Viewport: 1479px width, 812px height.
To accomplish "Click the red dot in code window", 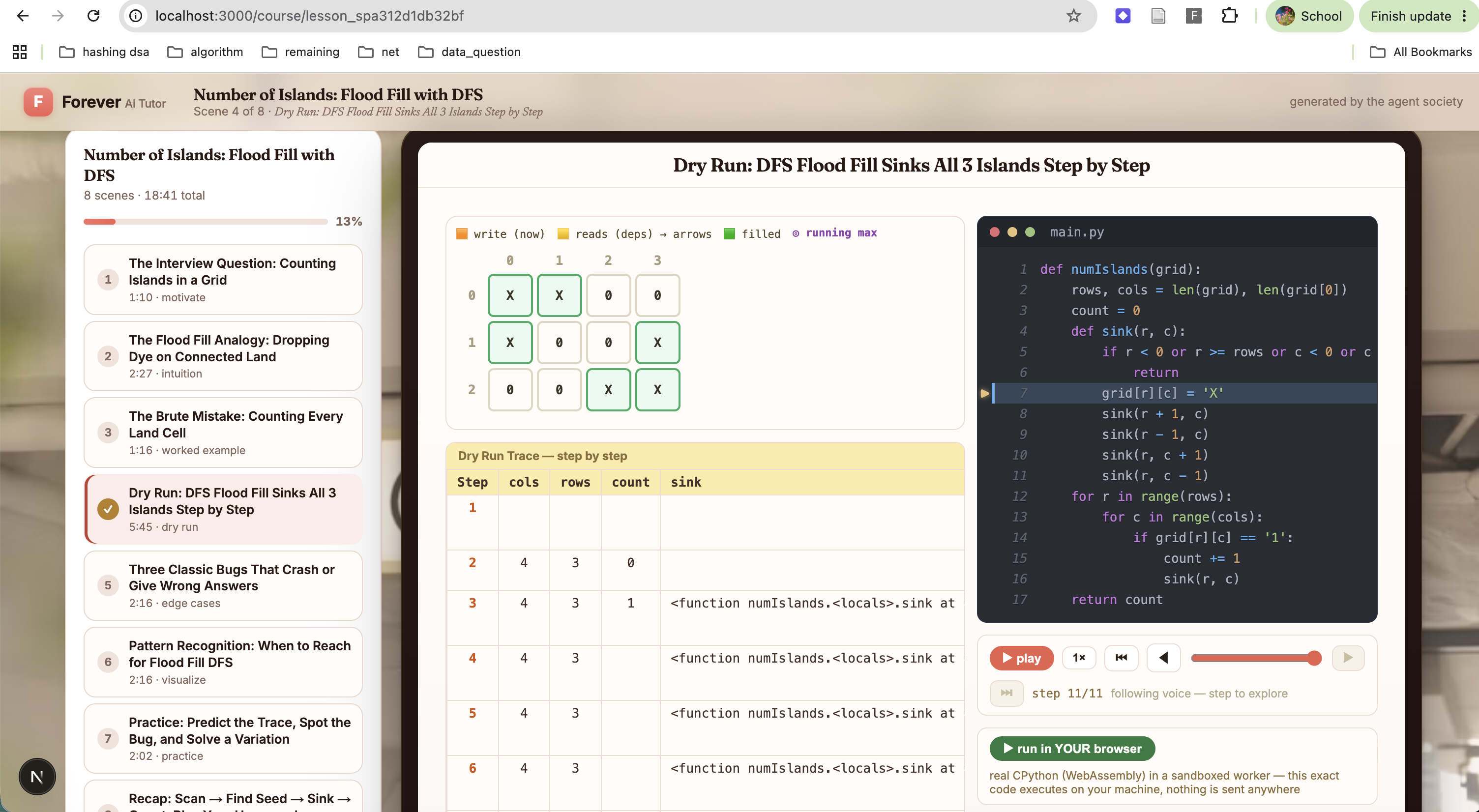I will [x=994, y=232].
